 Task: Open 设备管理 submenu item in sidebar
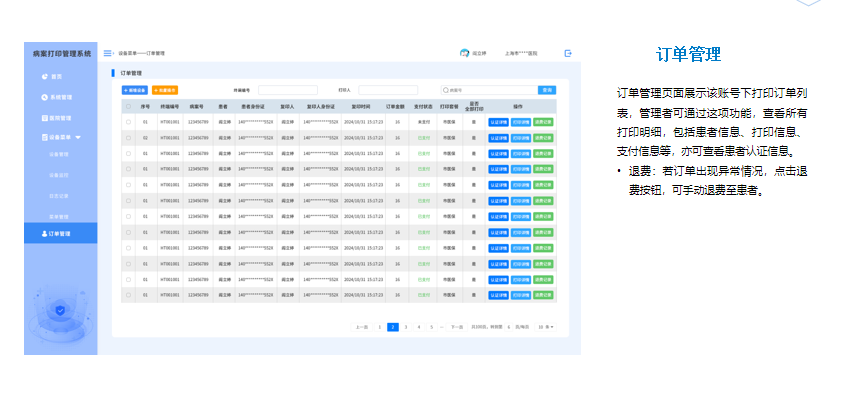[59, 155]
